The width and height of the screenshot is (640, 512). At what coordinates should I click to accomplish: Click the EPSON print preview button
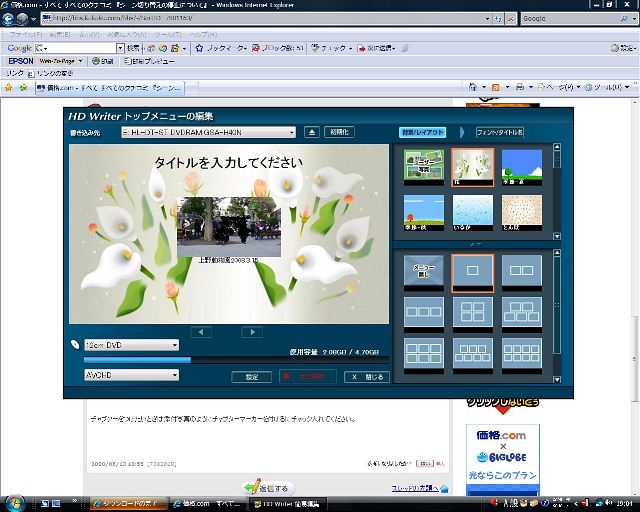tap(149, 61)
